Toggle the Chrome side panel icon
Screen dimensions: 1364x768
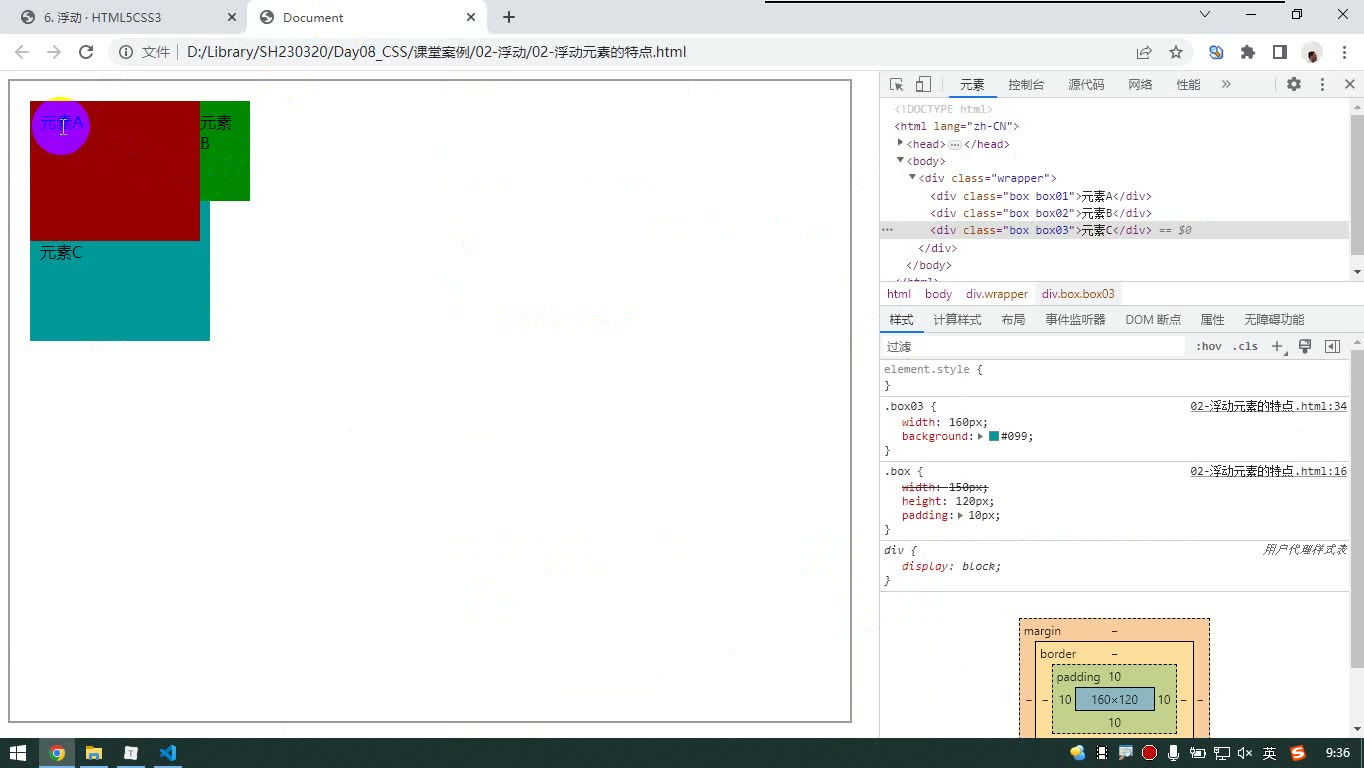coord(1279,52)
